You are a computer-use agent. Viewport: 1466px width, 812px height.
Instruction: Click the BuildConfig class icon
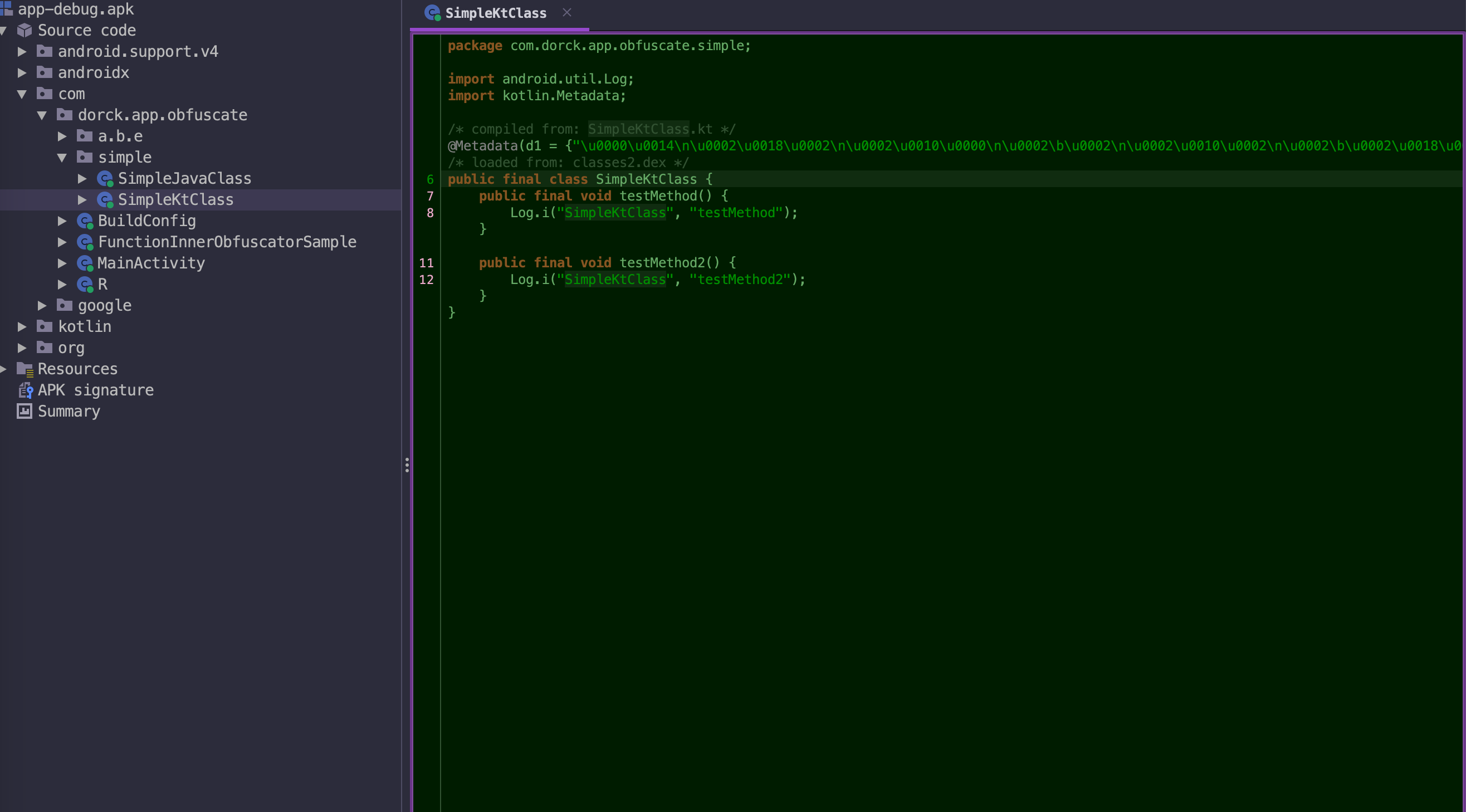pyautogui.click(x=85, y=221)
